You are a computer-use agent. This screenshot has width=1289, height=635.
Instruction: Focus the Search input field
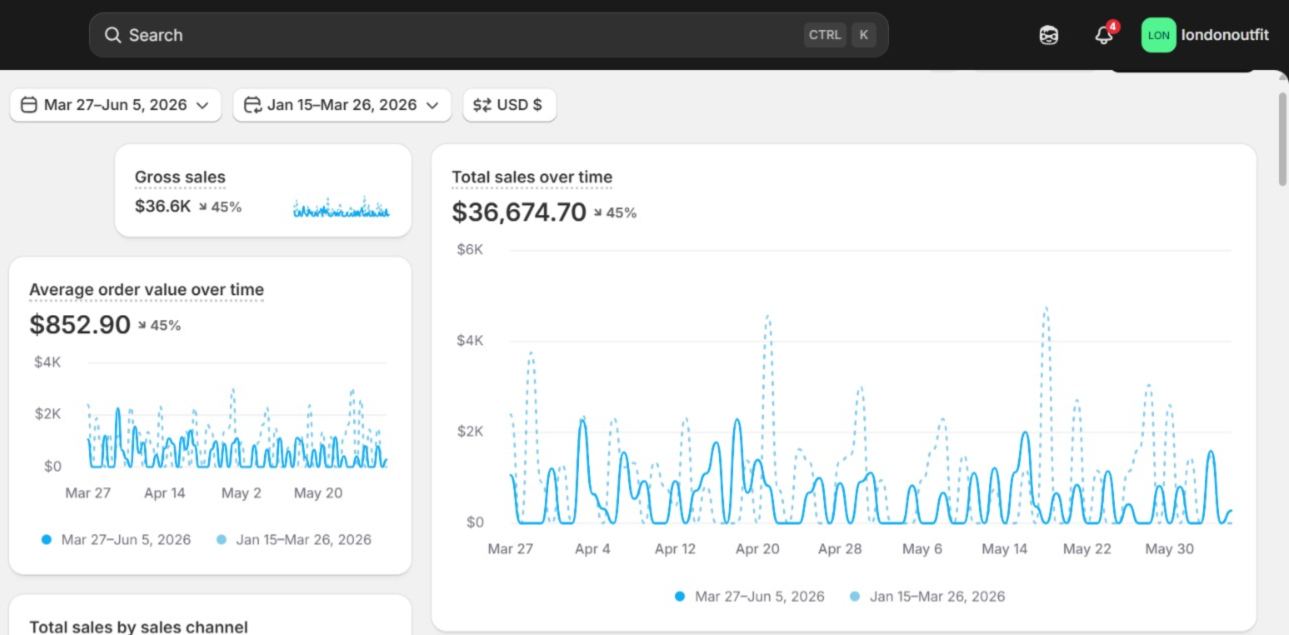tap(488, 35)
